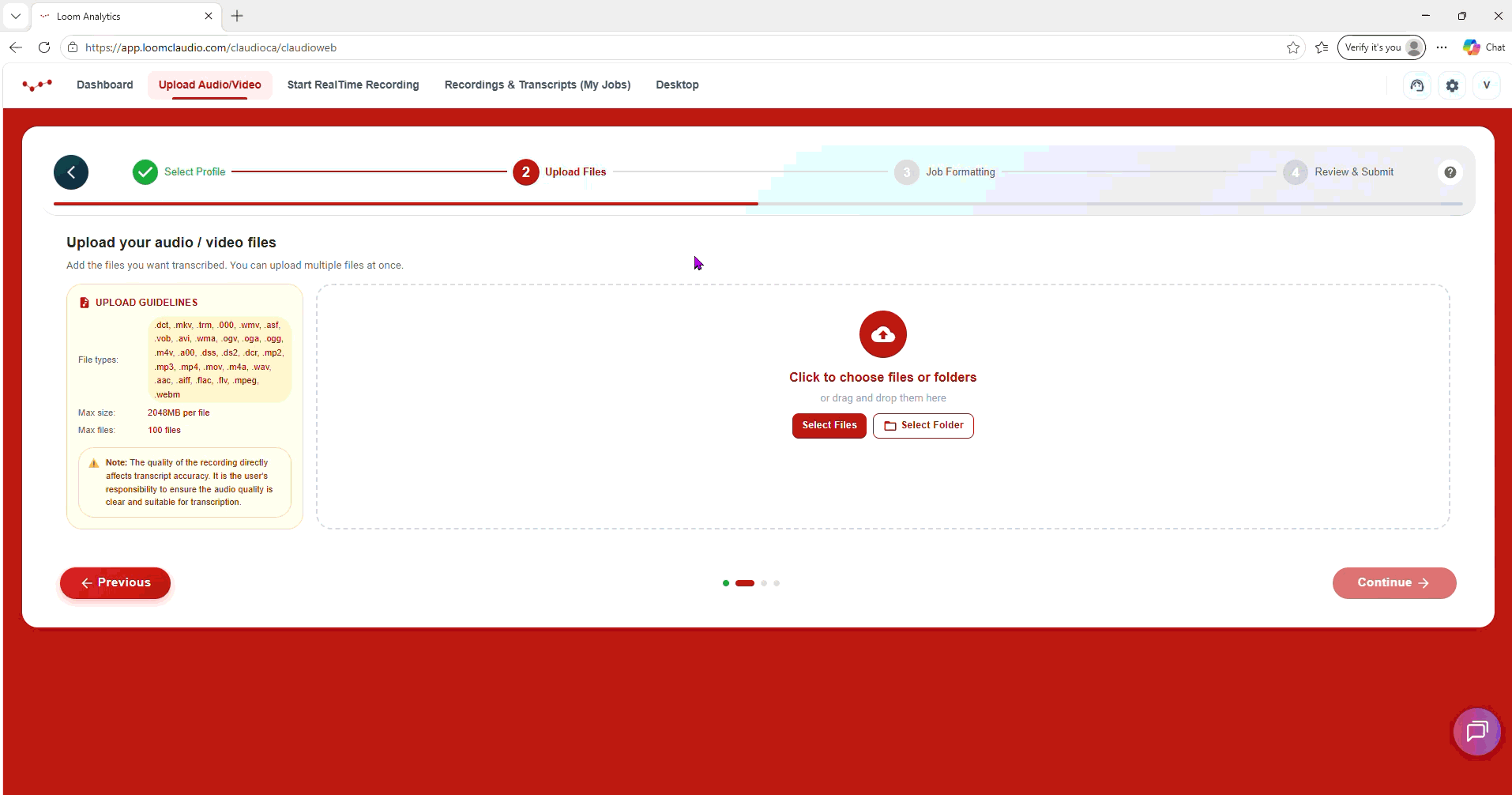The width and height of the screenshot is (1512, 795).
Task: Refresh the browser page
Action: click(x=44, y=47)
